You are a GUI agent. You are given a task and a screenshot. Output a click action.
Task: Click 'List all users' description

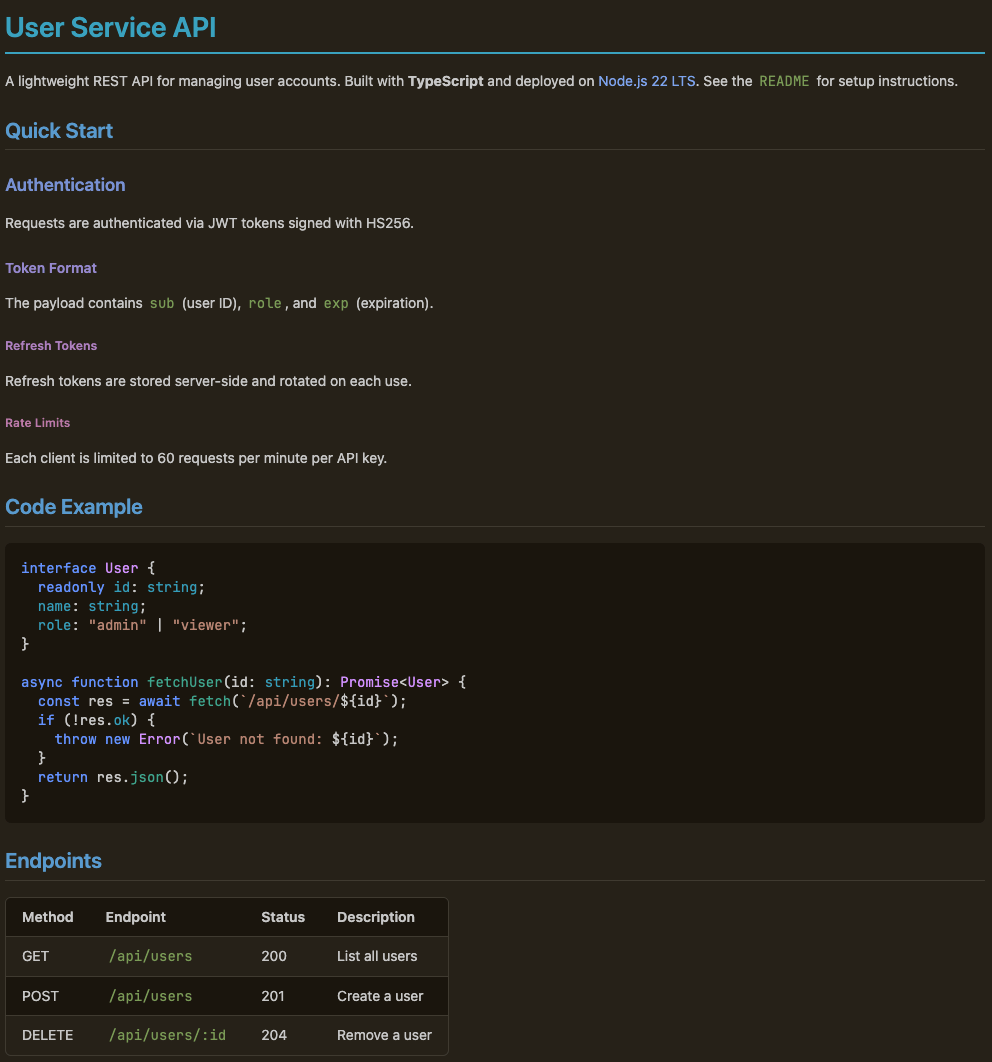coord(377,956)
